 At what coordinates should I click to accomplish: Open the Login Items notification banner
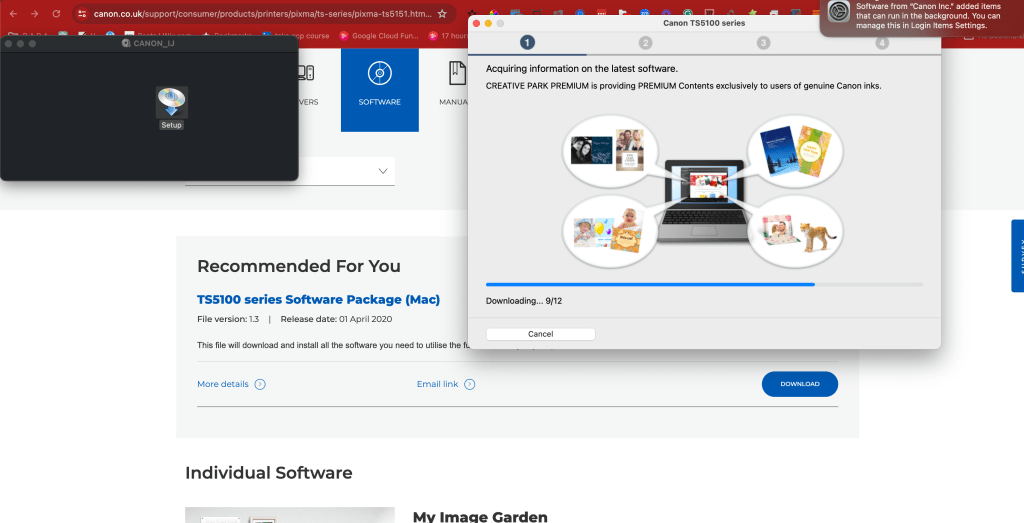pos(921,16)
